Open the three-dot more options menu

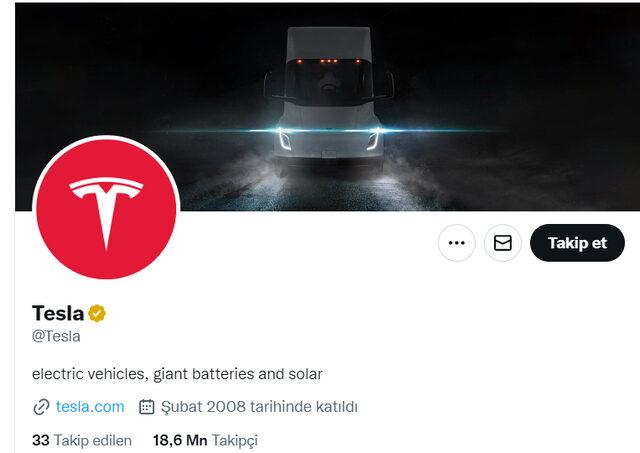pos(456,243)
